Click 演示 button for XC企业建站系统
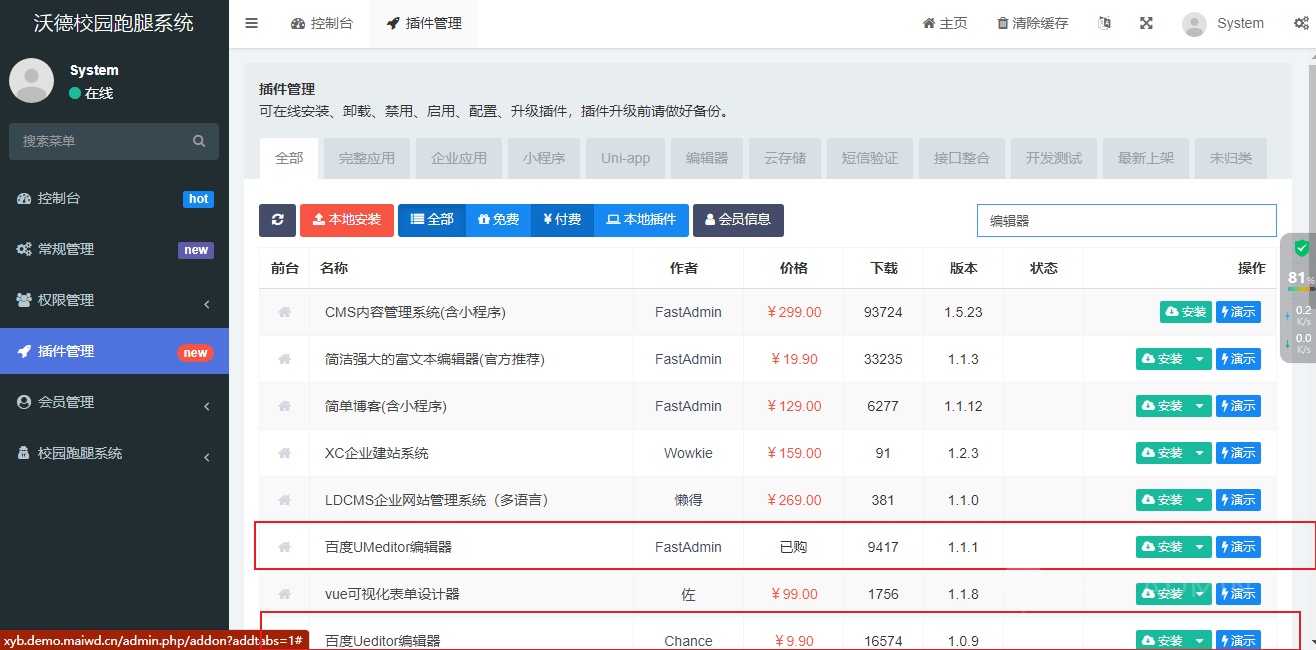 [1238, 453]
